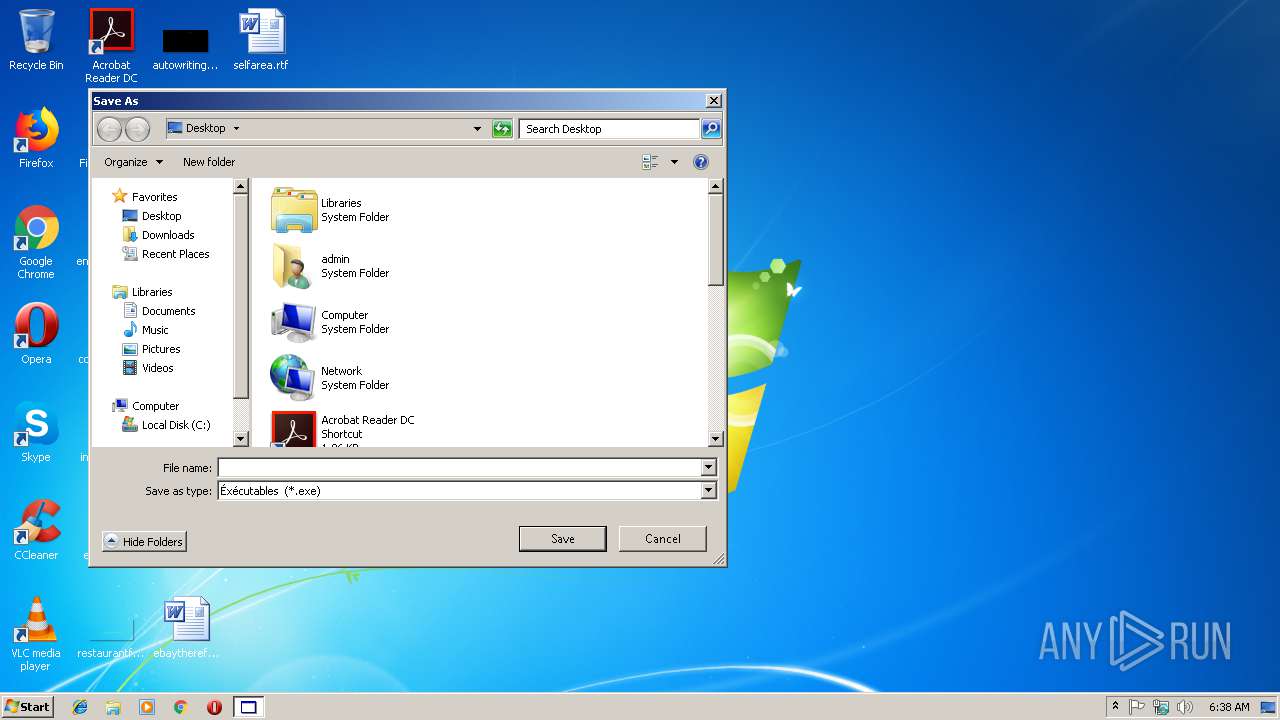Open the view options dropdown arrow

pyautogui.click(x=674, y=162)
